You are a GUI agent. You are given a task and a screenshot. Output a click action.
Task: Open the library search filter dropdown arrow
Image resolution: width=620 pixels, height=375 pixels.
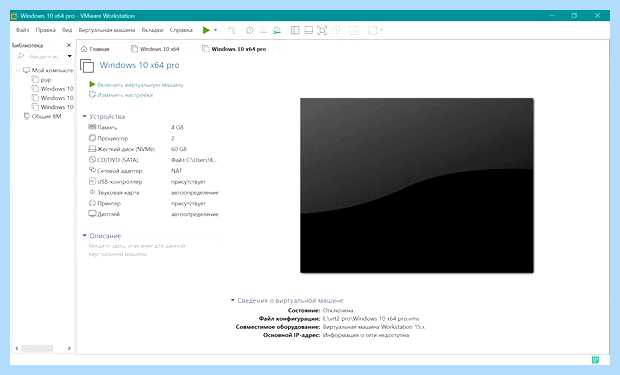(70, 56)
